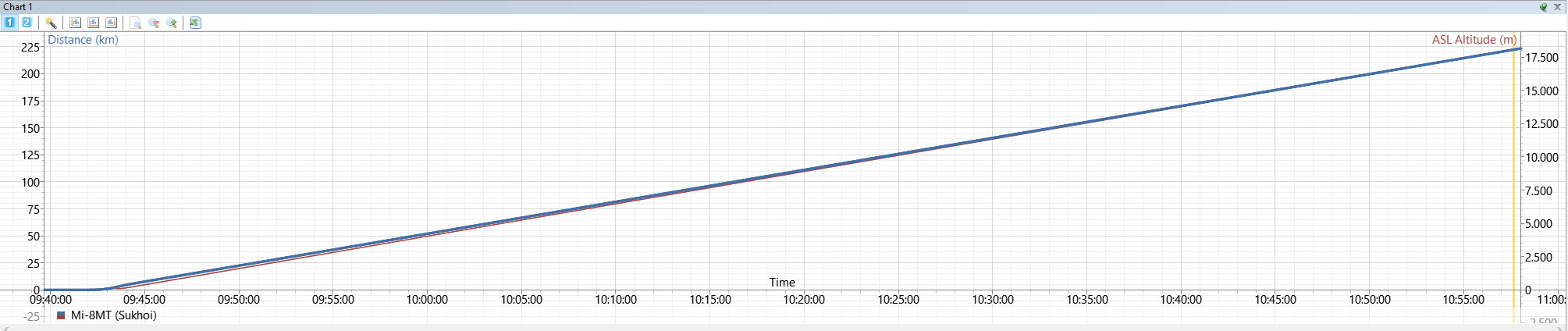Click the 17.500 altitude axis value

1541,58
